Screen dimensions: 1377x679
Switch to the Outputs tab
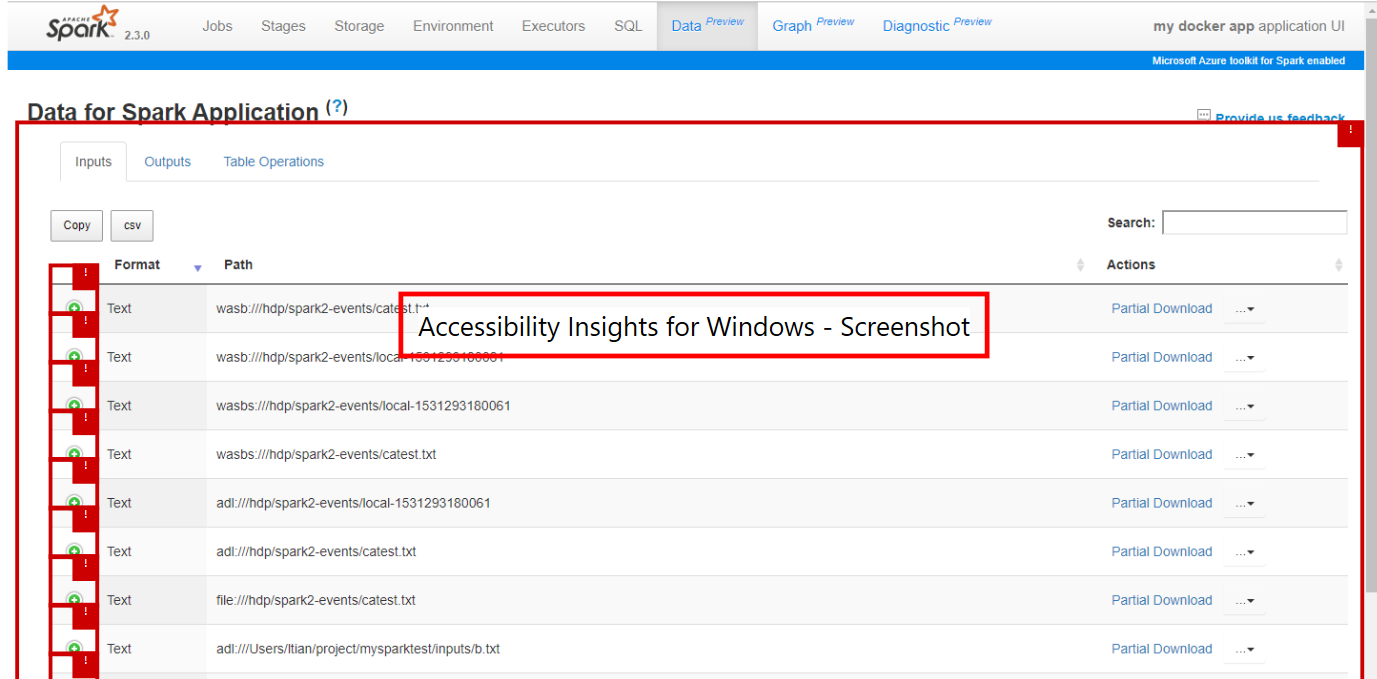pyautogui.click(x=167, y=161)
